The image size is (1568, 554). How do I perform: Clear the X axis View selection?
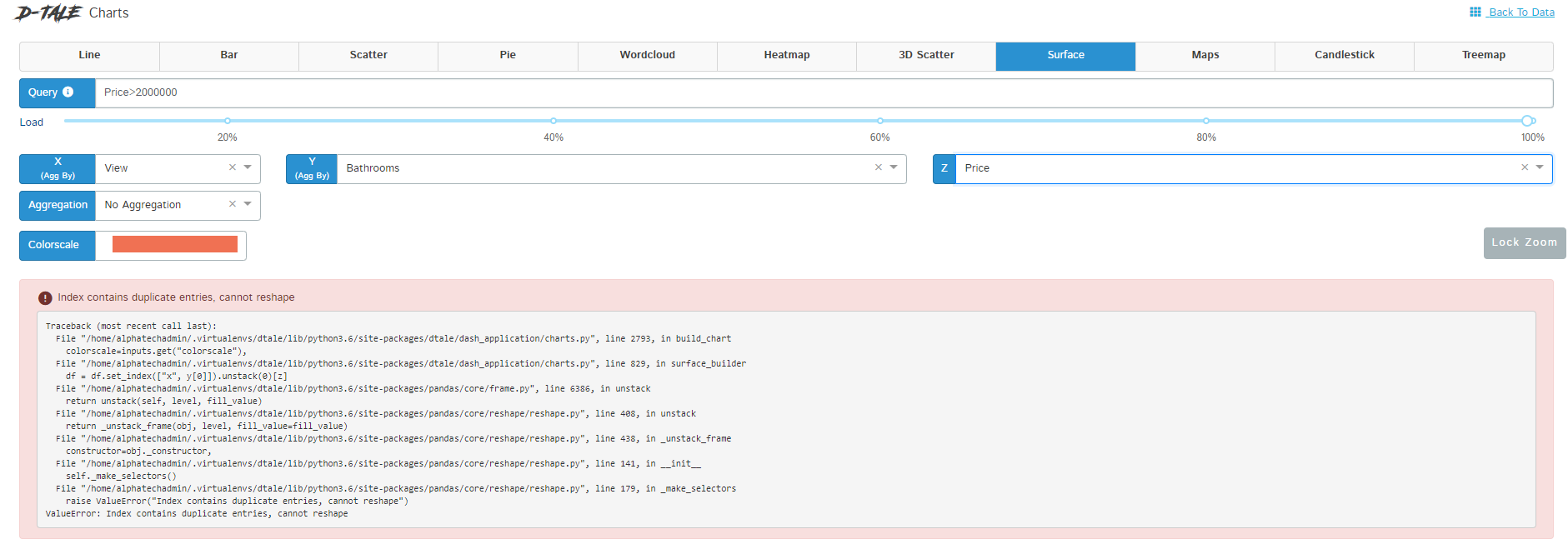coord(233,167)
